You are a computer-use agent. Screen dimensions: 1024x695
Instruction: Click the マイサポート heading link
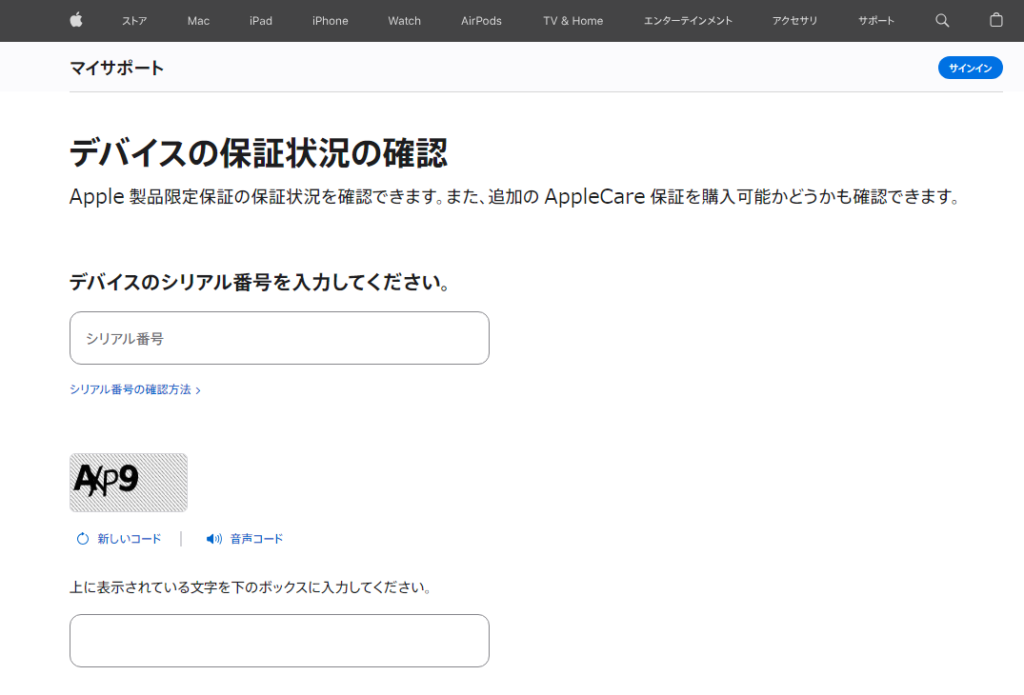coord(117,68)
